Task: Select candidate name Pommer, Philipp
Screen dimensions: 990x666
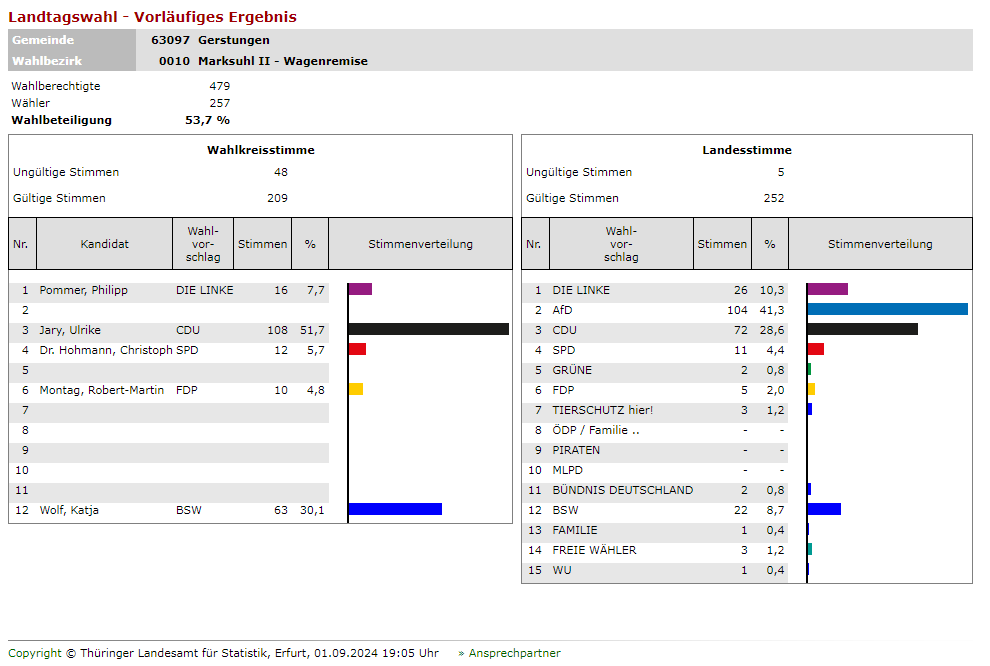Action: (84, 290)
